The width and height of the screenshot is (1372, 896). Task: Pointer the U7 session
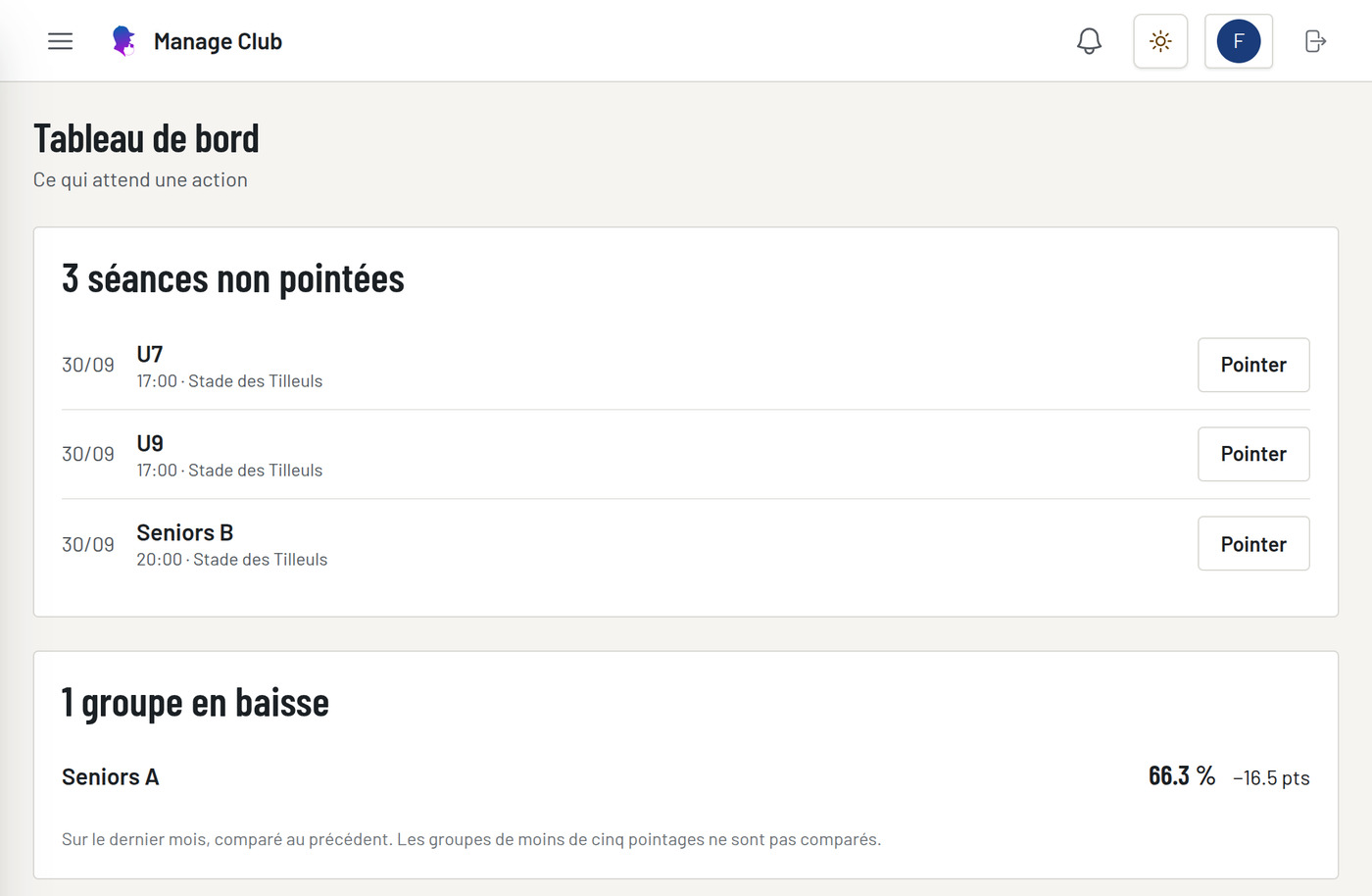[x=1253, y=365]
